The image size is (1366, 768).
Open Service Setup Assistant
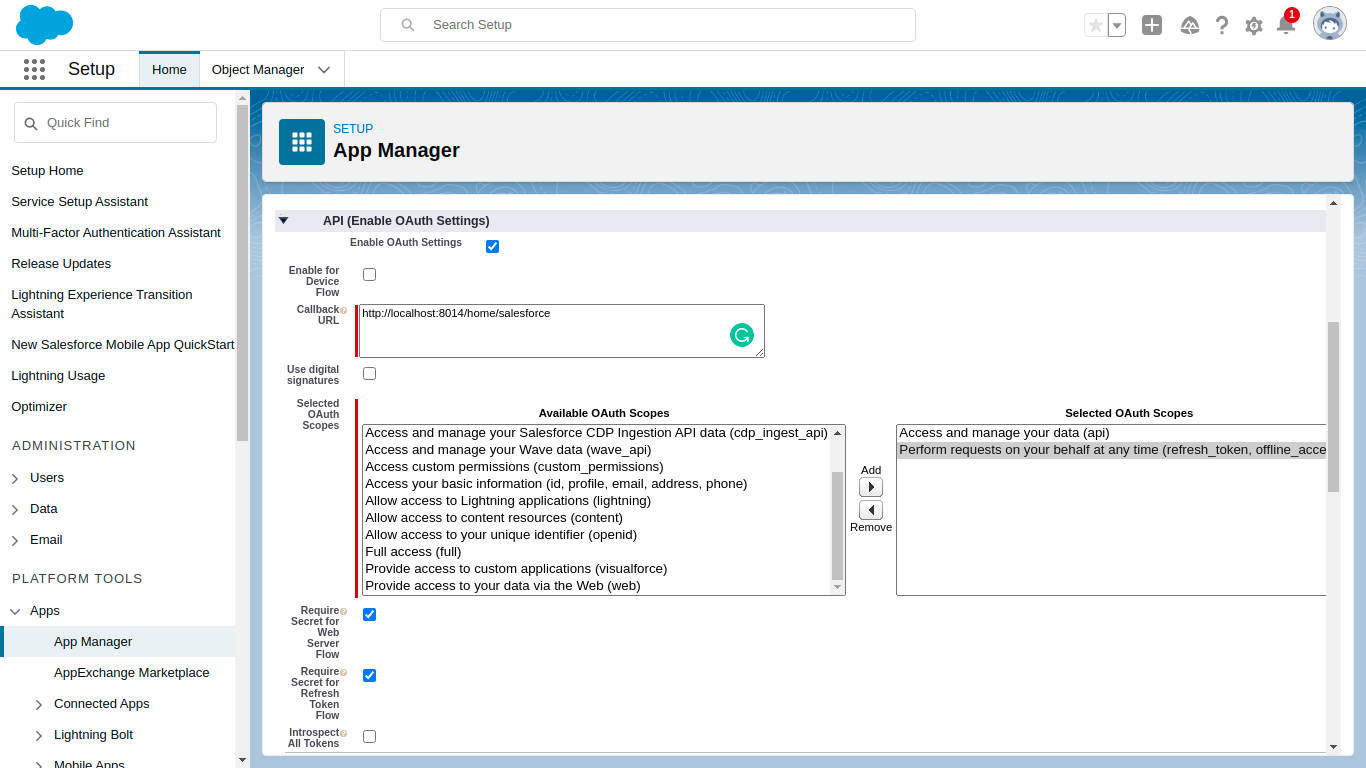(79, 202)
